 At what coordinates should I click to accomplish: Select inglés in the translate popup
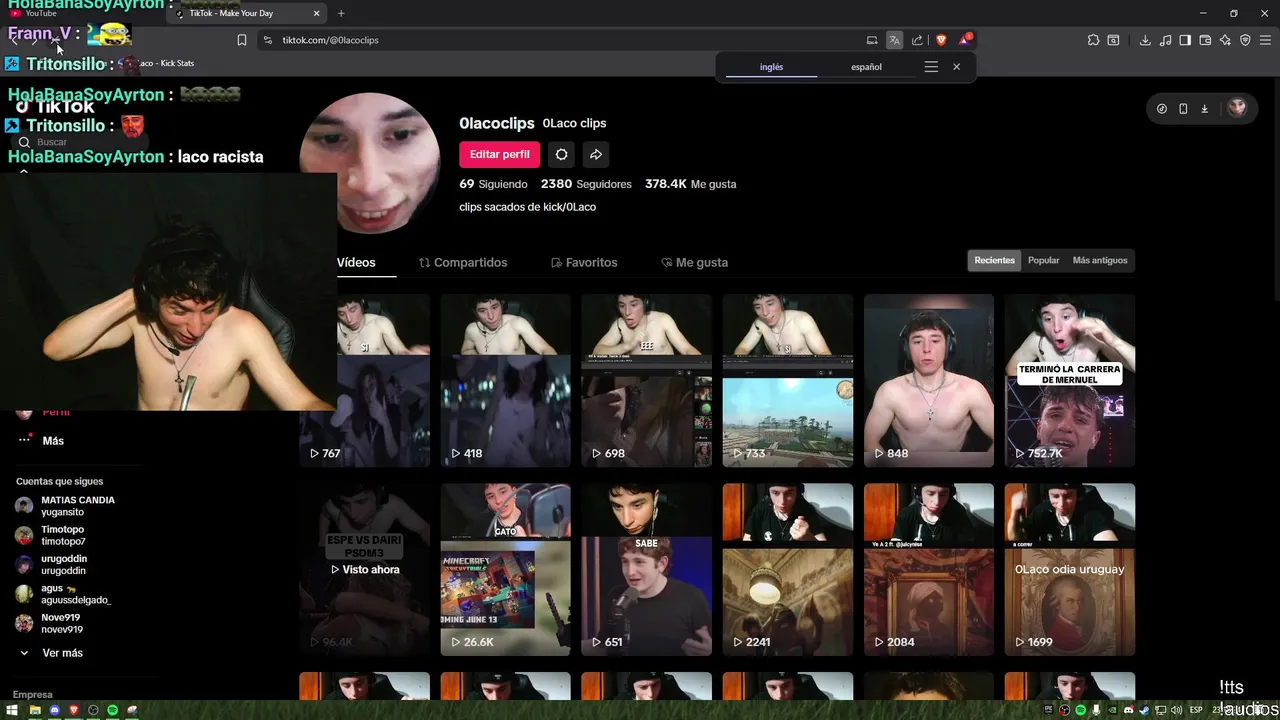(771, 67)
